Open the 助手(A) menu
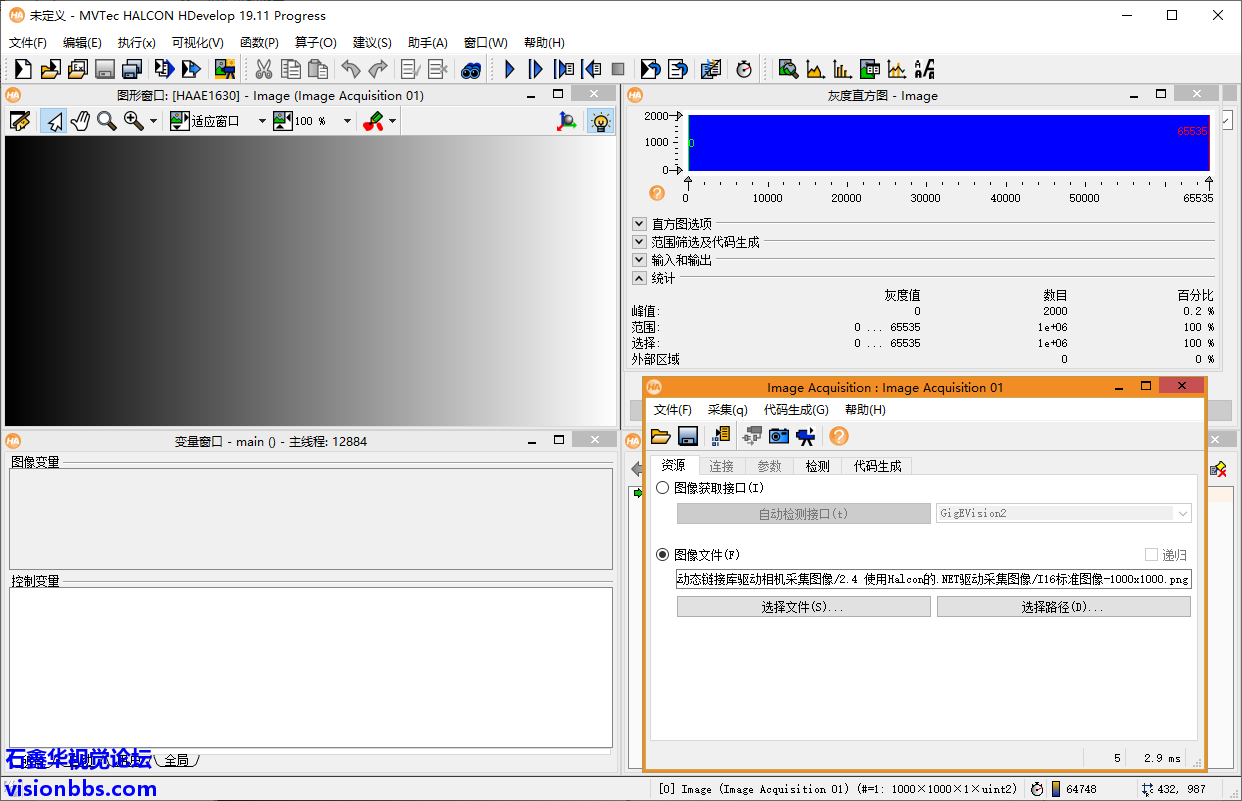The width and height of the screenshot is (1242, 801). pos(428,43)
